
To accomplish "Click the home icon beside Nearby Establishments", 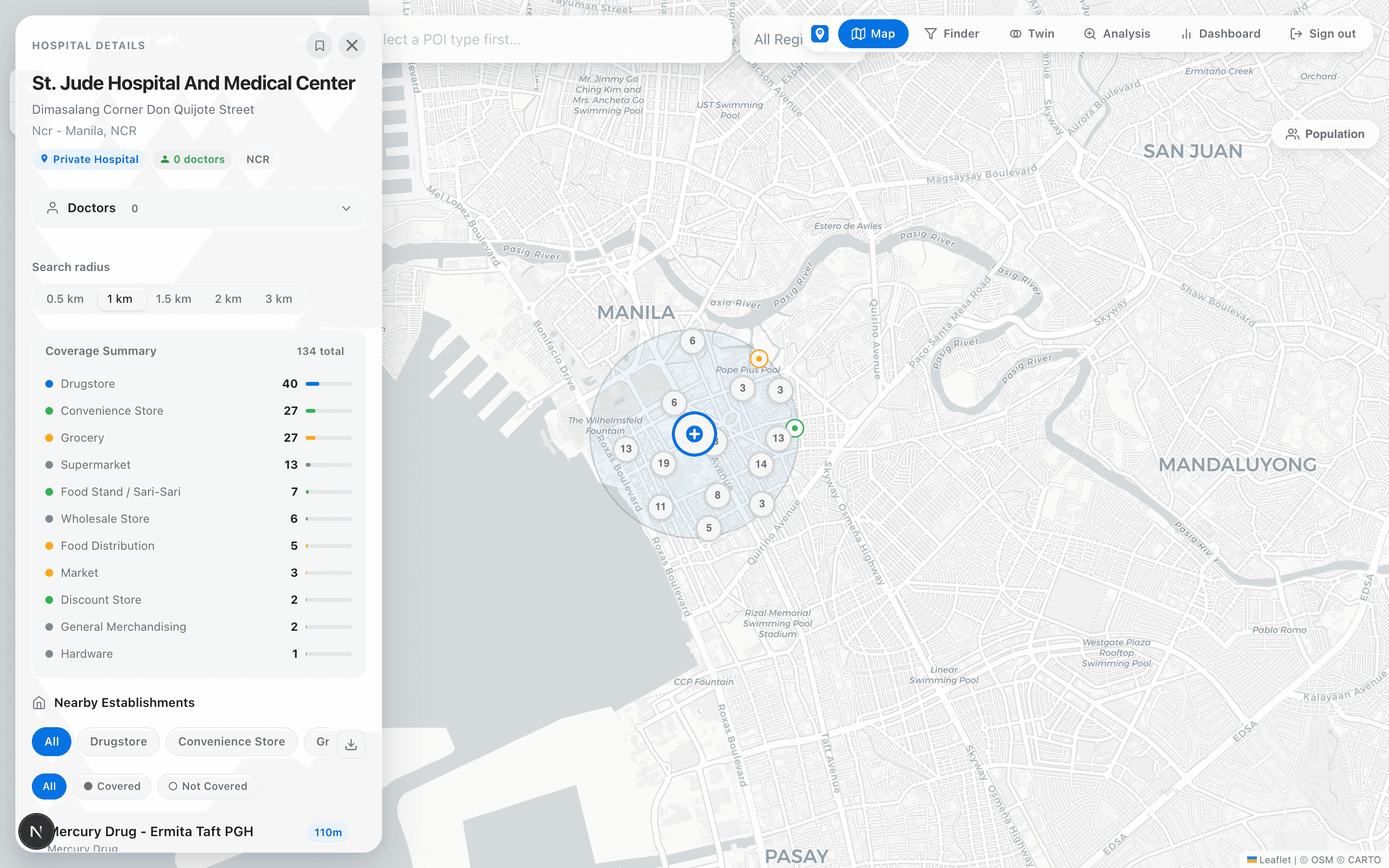I will (39, 703).
